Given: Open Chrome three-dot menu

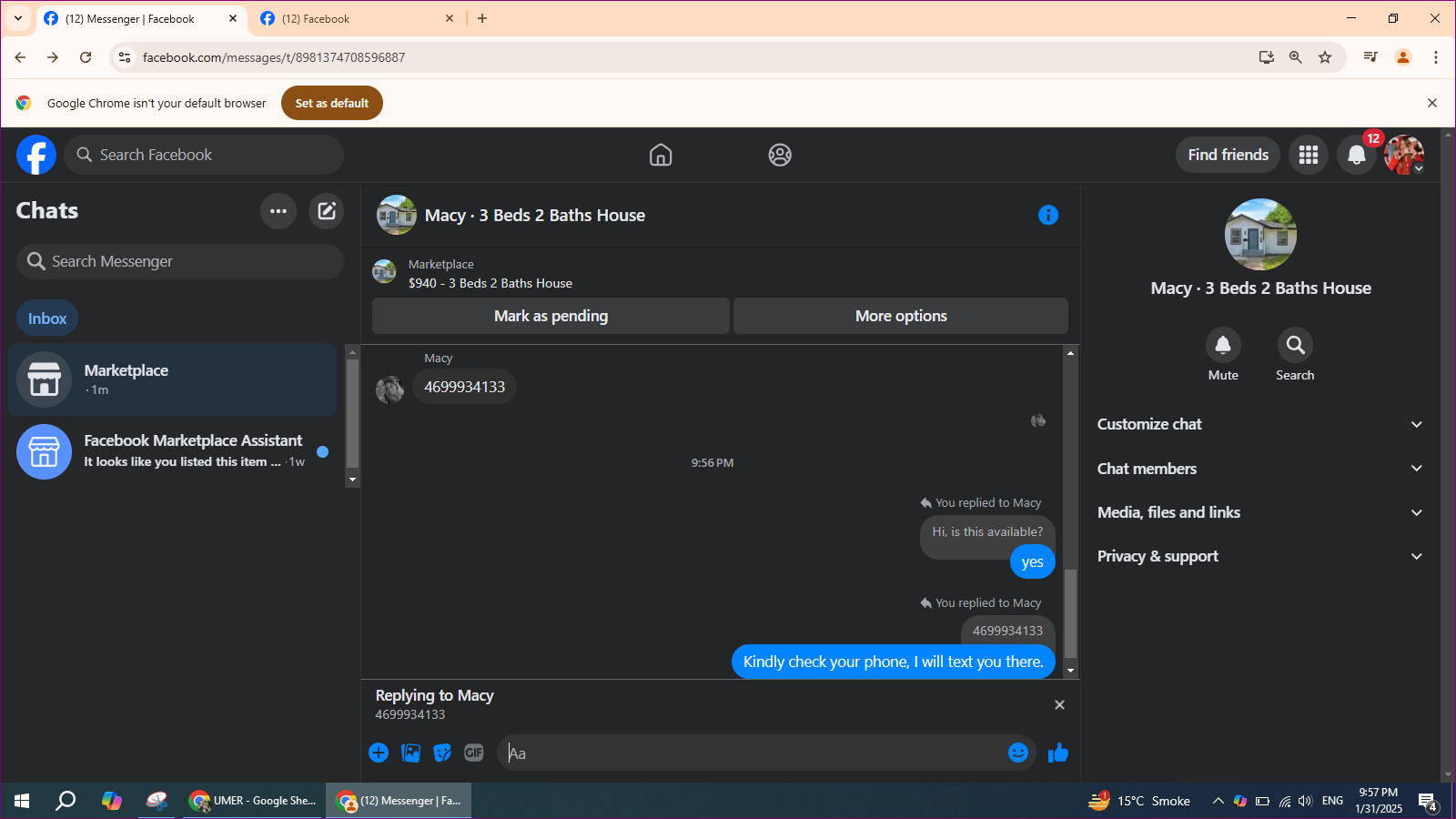Looking at the screenshot, I should tap(1436, 57).
